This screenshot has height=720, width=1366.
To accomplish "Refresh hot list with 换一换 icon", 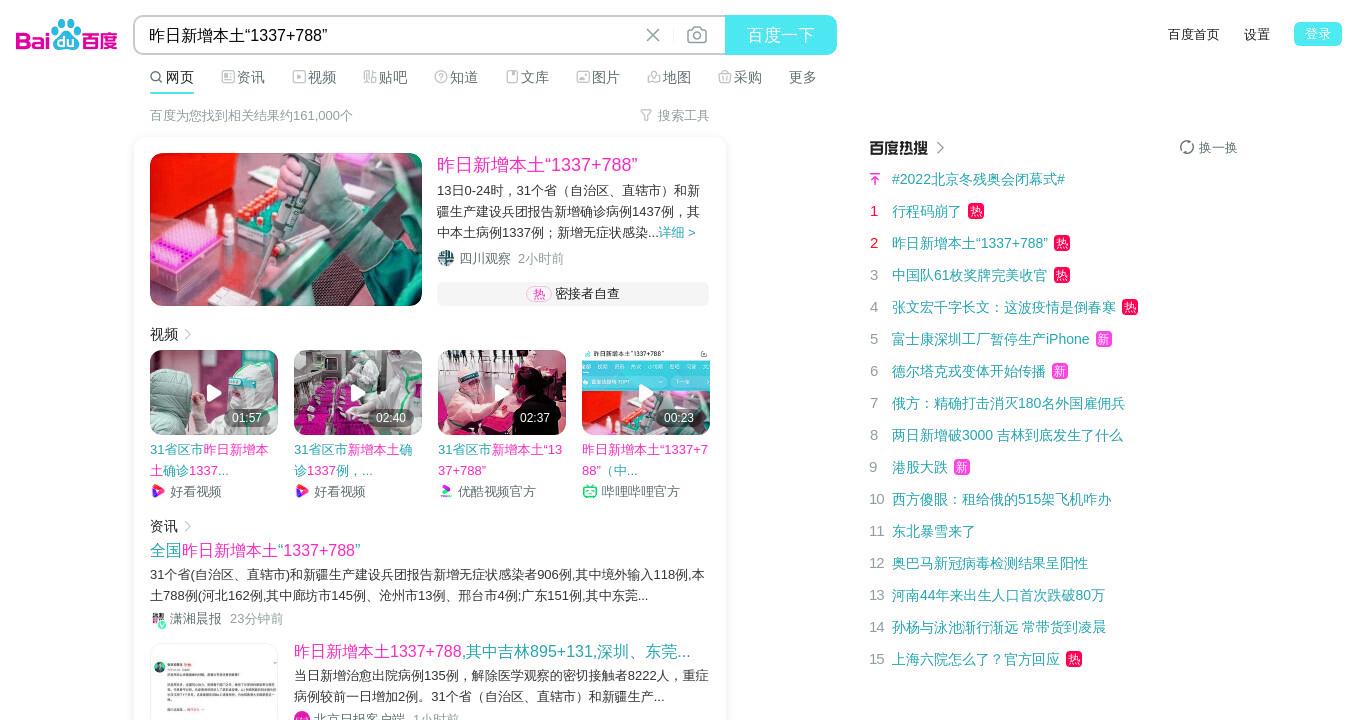I will [x=1187, y=147].
